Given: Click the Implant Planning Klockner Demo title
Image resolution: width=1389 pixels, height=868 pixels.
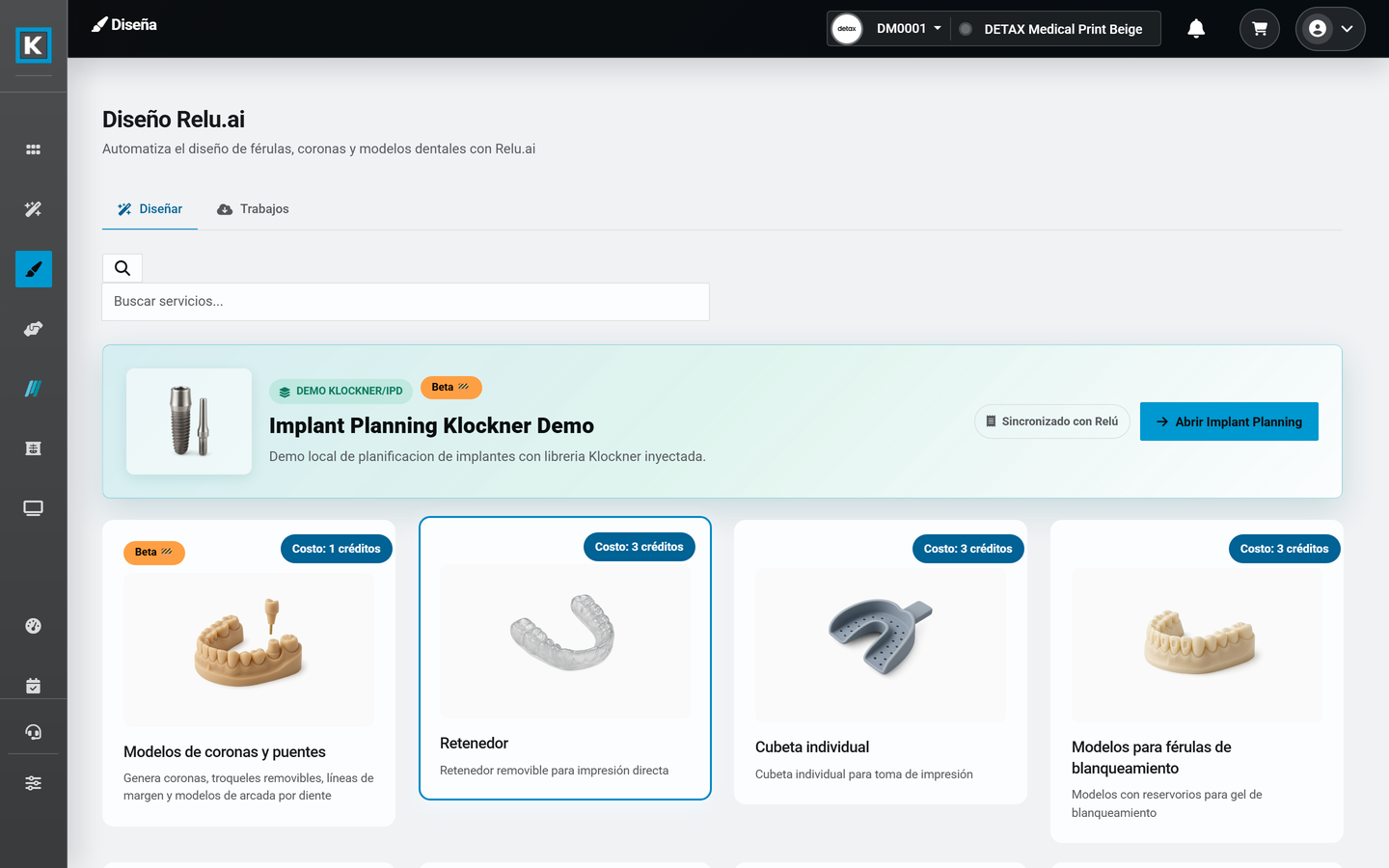Looking at the screenshot, I should 431,426.
